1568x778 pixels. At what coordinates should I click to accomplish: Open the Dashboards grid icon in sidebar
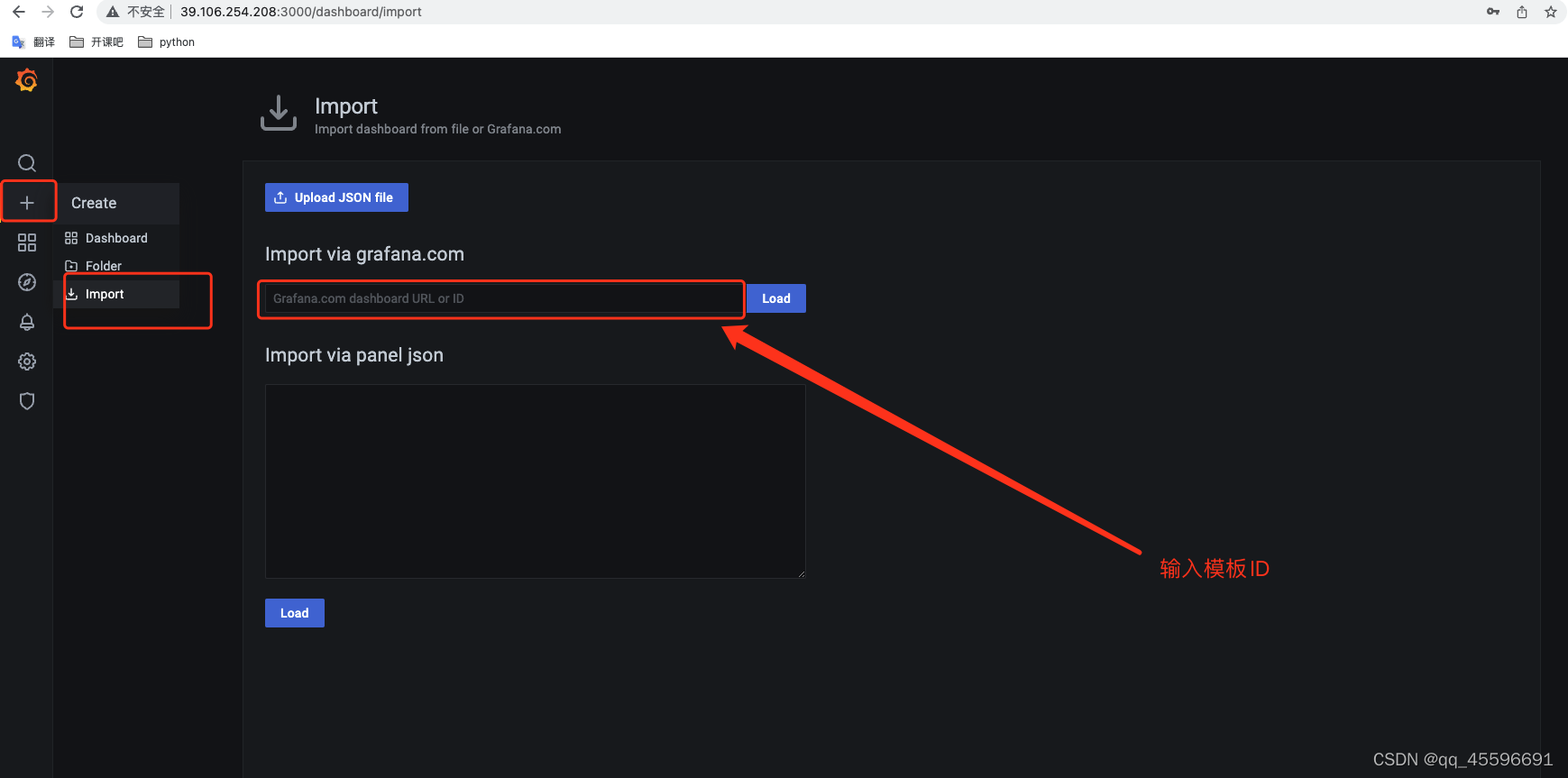pos(27,243)
